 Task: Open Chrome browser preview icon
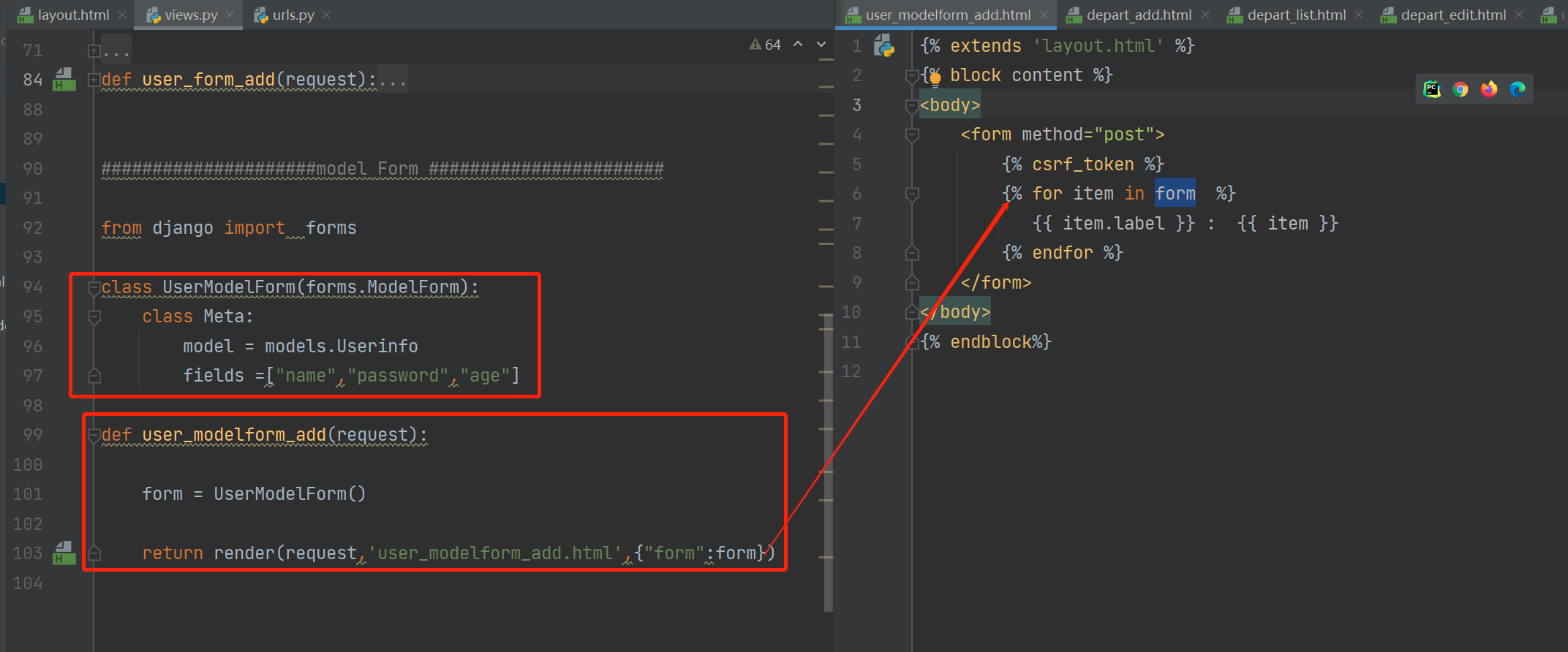pyautogui.click(x=1460, y=89)
